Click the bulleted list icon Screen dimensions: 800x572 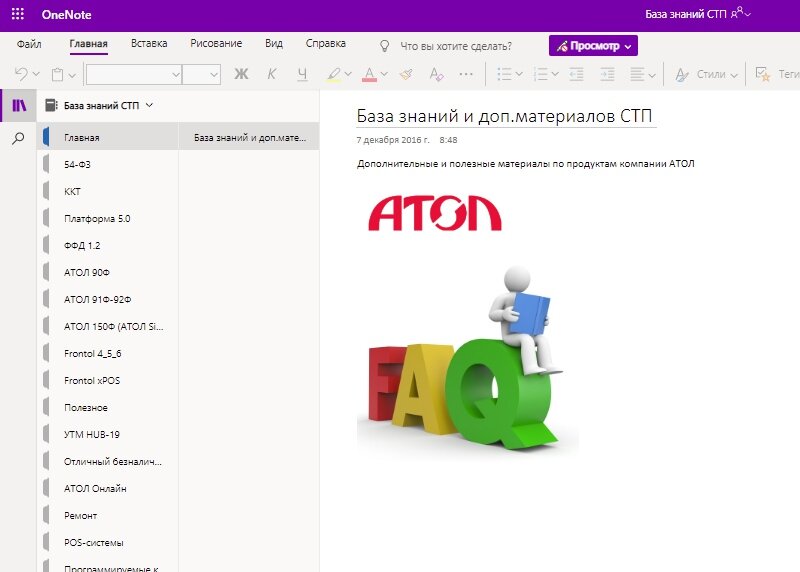click(x=505, y=74)
